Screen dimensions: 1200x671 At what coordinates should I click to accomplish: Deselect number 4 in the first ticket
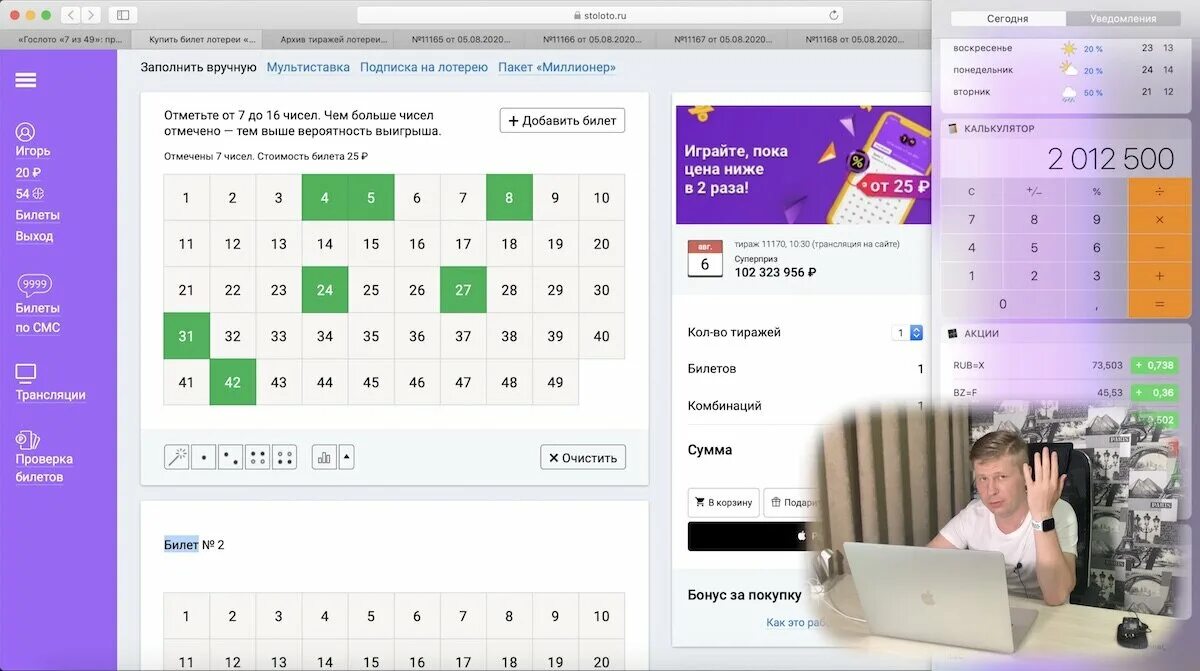pyautogui.click(x=325, y=197)
